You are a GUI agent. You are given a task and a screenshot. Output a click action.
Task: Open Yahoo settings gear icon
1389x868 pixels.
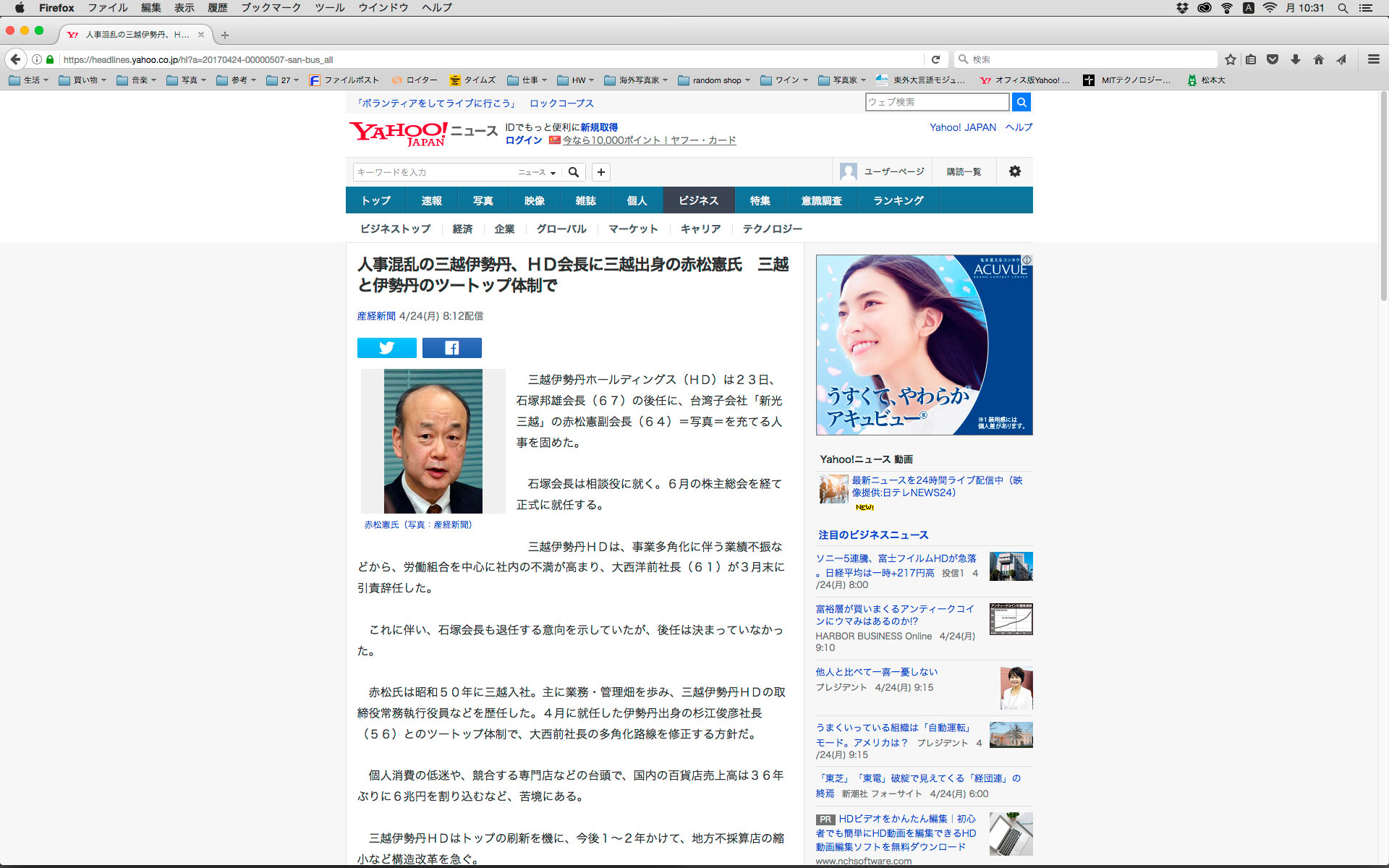pyautogui.click(x=1014, y=171)
